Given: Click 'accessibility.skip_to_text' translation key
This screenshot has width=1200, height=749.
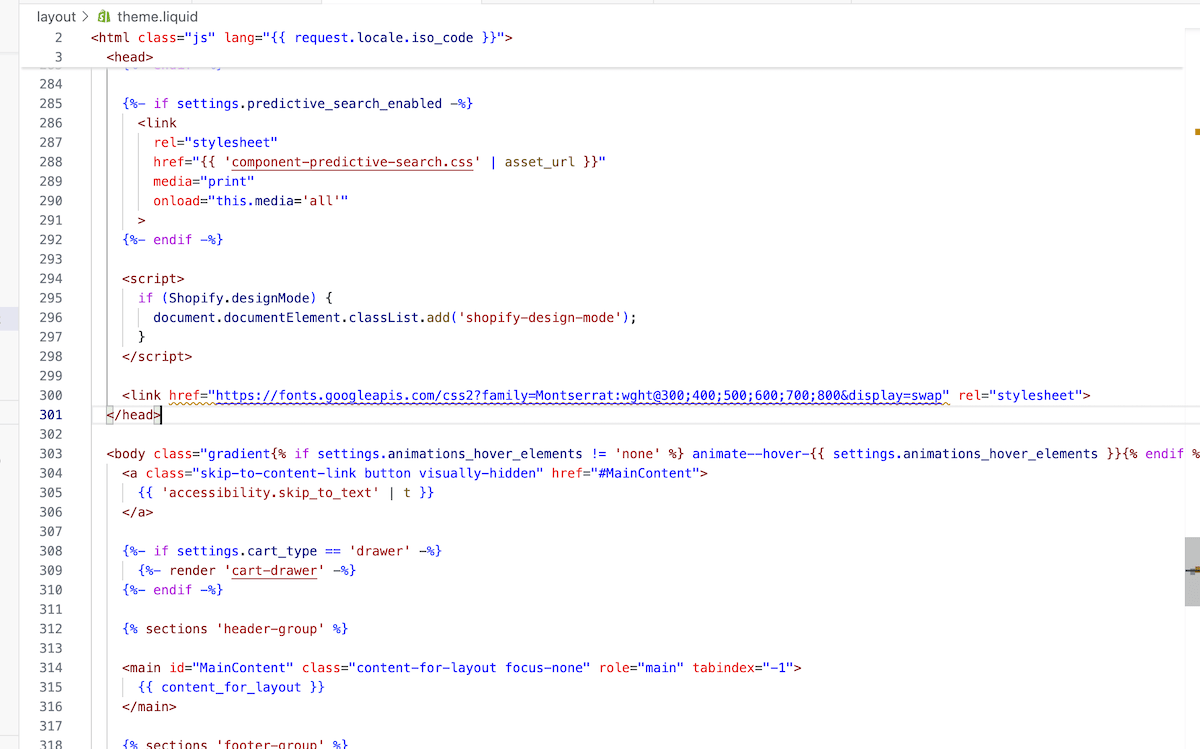Looking at the screenshot, I should 270,492.
